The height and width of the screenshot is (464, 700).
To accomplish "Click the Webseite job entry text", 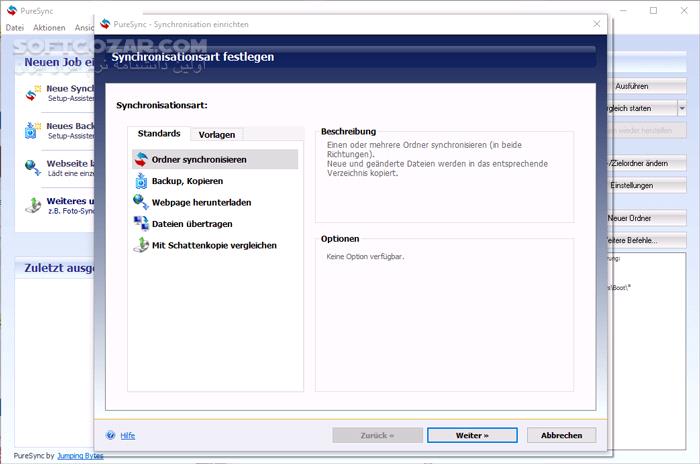I will point(70,163).
